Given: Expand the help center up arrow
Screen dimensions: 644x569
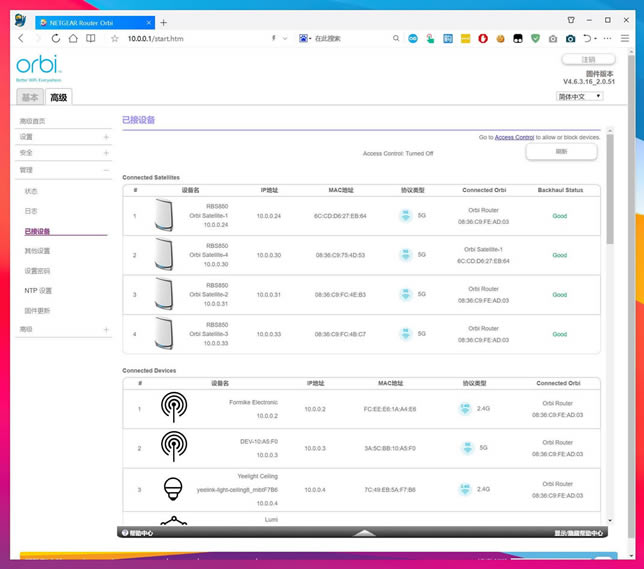Looking at the screenshot, I should (x=364, y=533).
